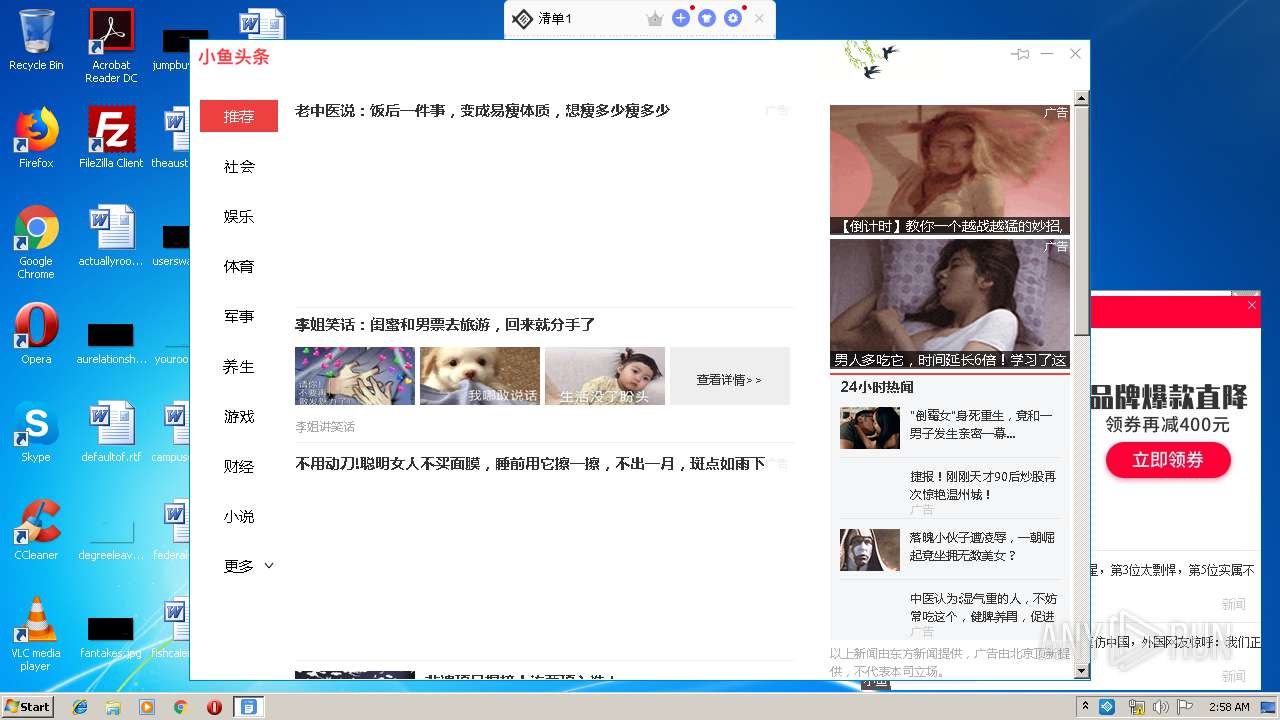Click the 查看详情 button
This screenshot has height=720, width=1280.
pyautogui.click(x=729, y=376)
